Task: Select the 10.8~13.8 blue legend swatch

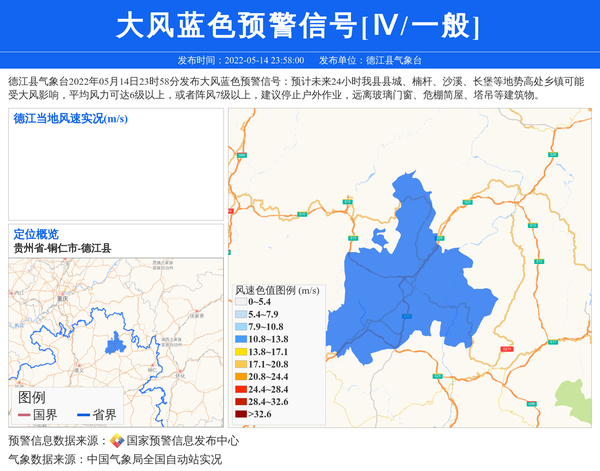Action: (240, 340)
